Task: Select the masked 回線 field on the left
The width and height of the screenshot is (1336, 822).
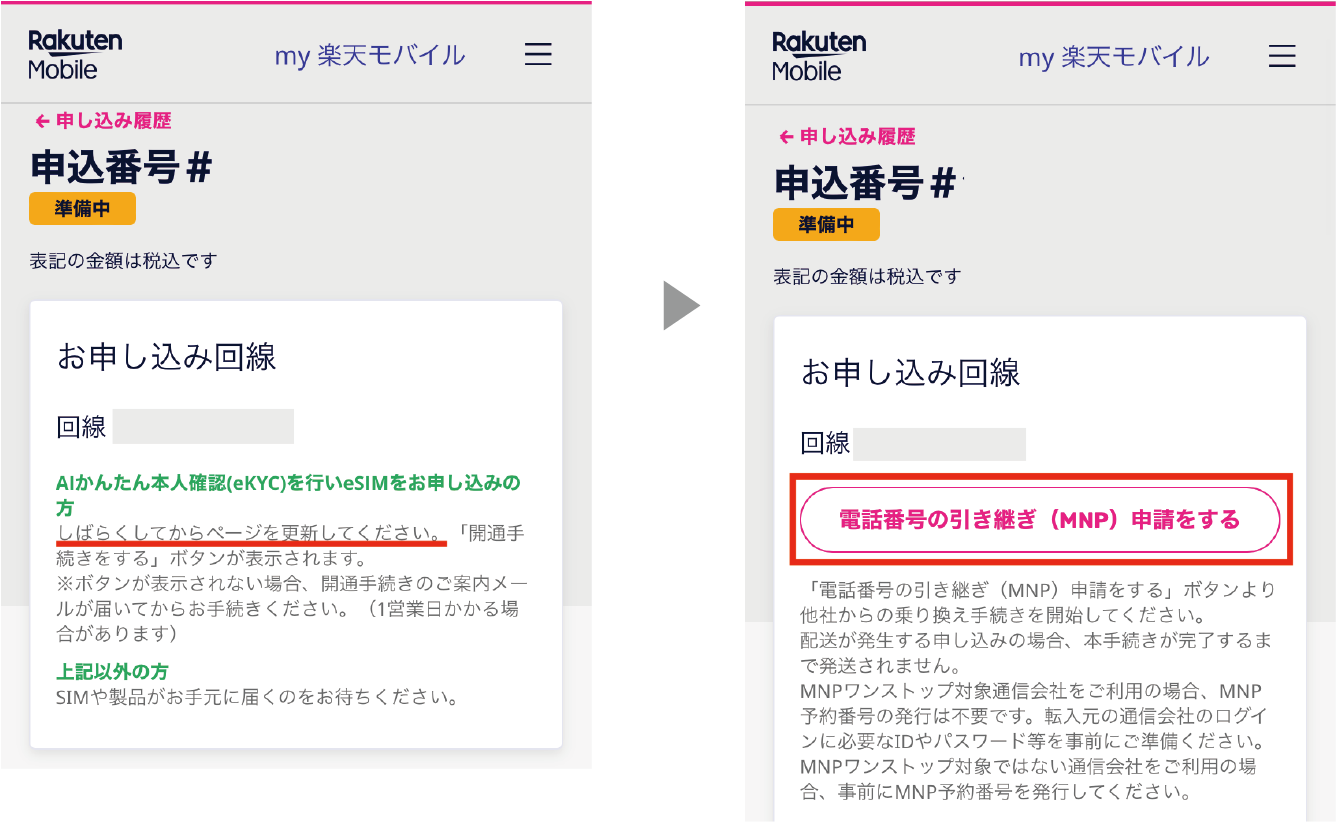Action: pos(203,425)
